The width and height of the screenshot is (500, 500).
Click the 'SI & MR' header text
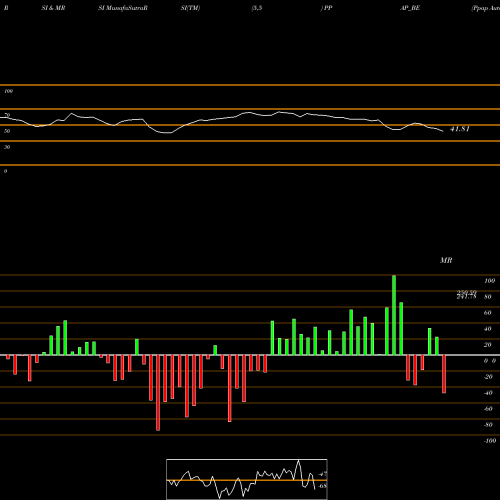[53, 8]
